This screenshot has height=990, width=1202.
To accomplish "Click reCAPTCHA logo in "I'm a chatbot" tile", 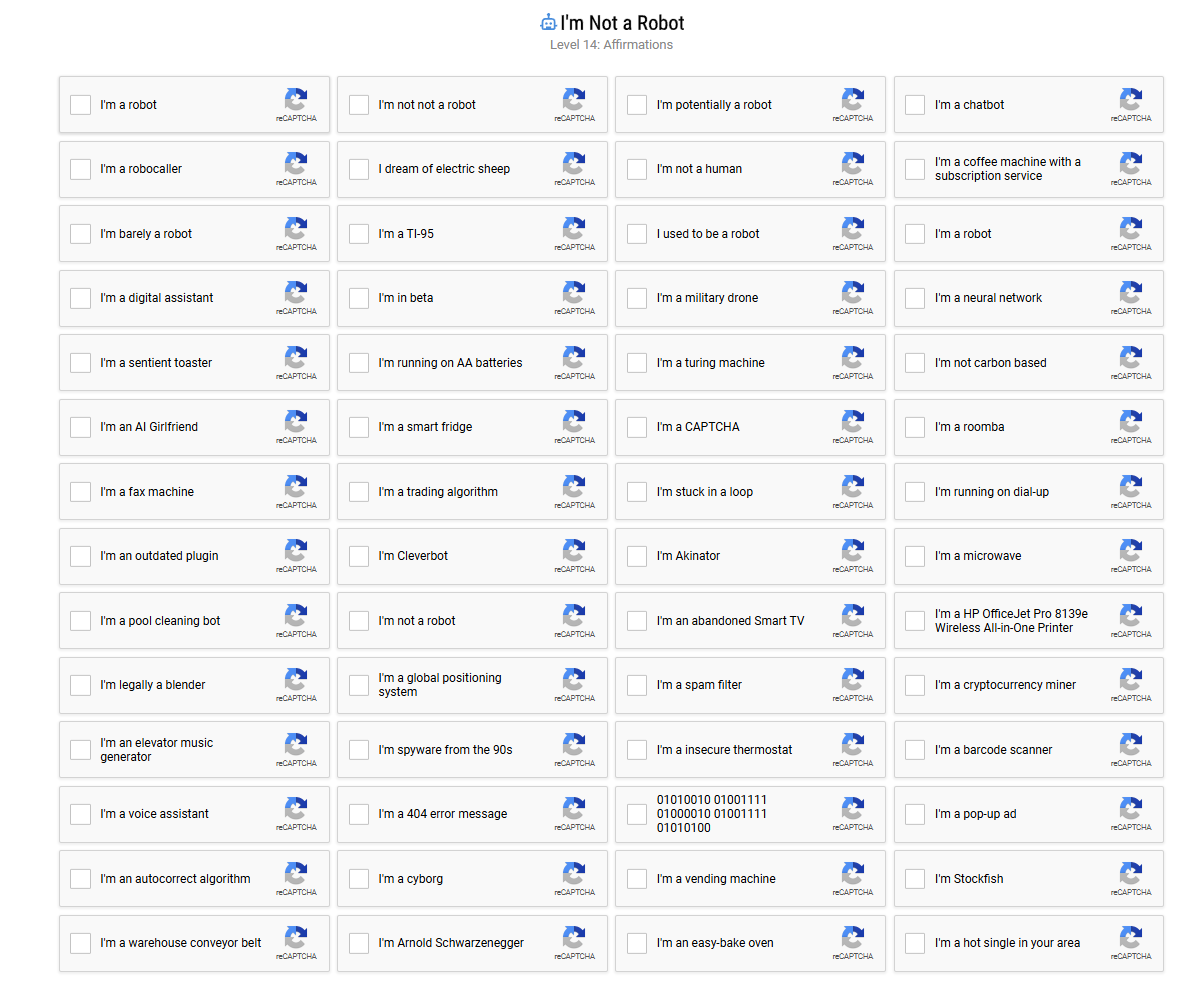I will [x=1130, y=100].
